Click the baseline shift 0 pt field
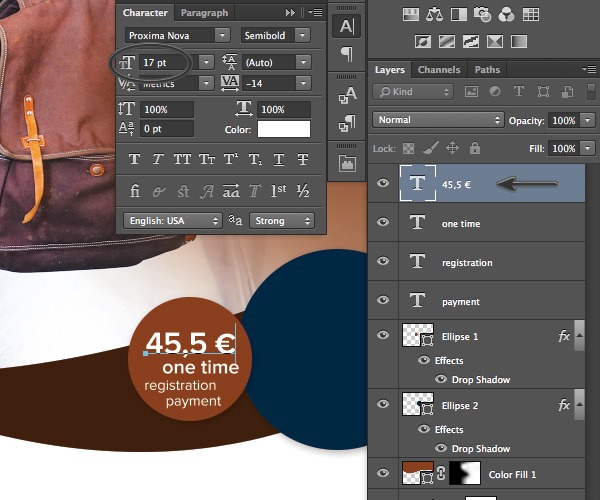 coord(167,129)
